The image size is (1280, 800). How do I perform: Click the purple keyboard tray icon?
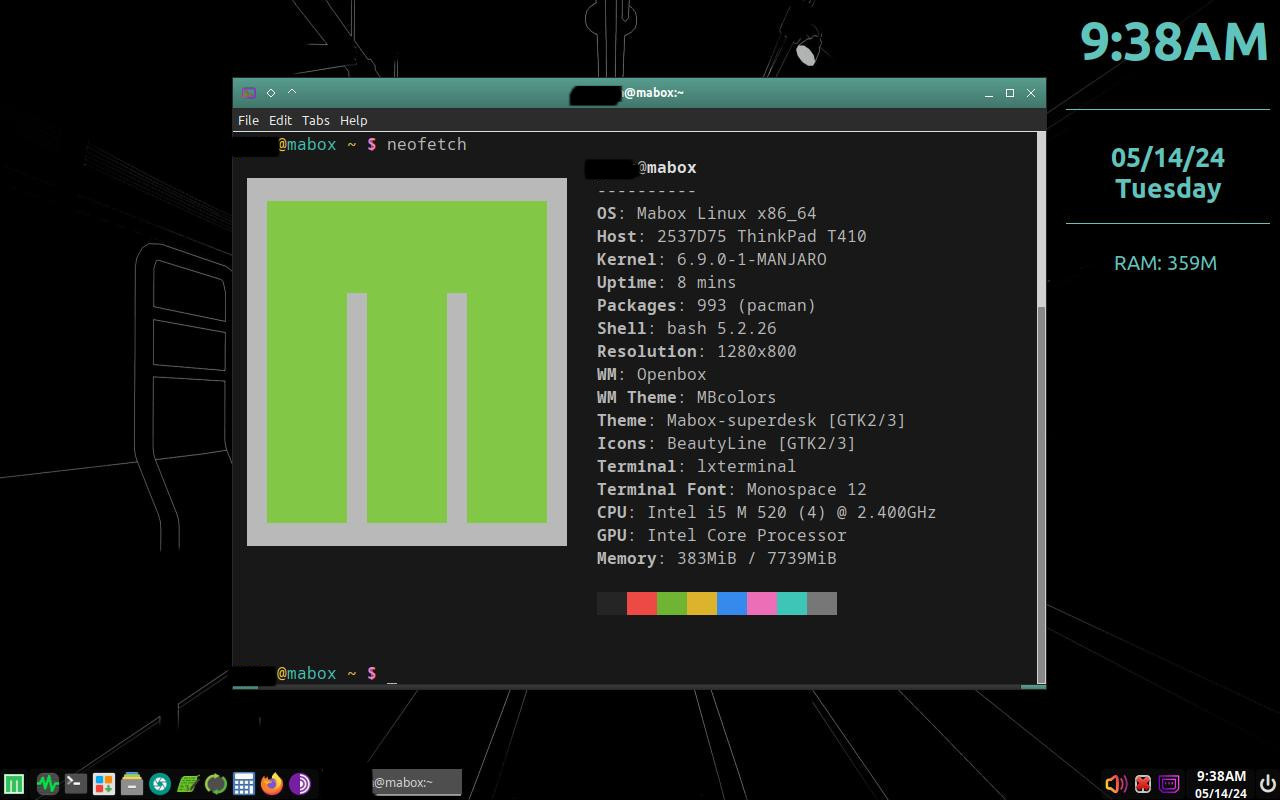tap(1168, 783)
